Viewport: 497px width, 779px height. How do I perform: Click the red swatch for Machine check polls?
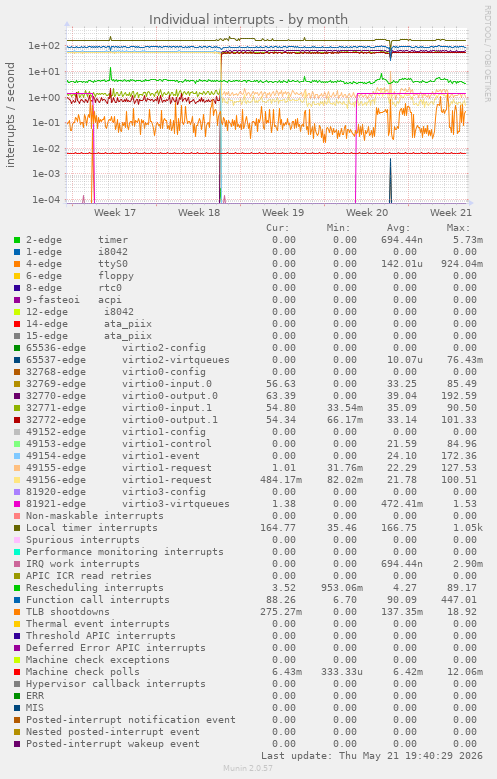[x=17, y=672]
